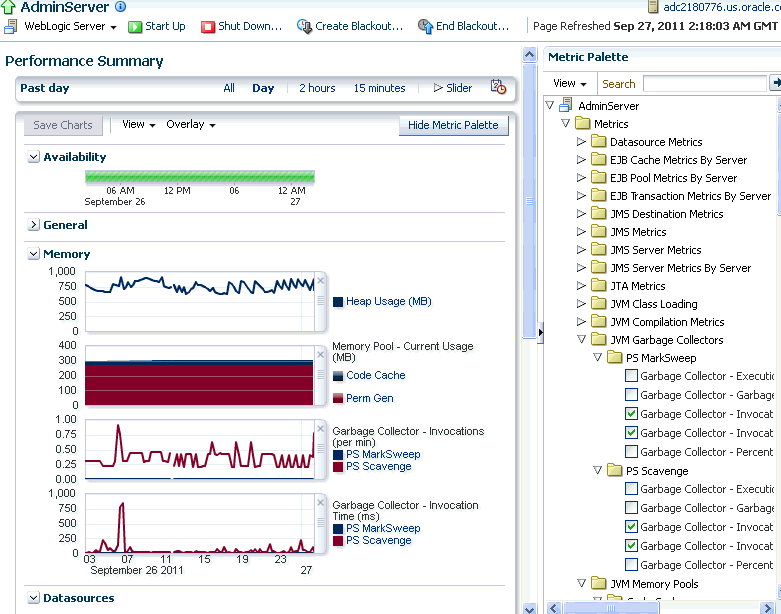The height and width of the screenshot is (614, 781).
Task: Close the Garbage Collector Invocation Time chart
Action: 321,502
